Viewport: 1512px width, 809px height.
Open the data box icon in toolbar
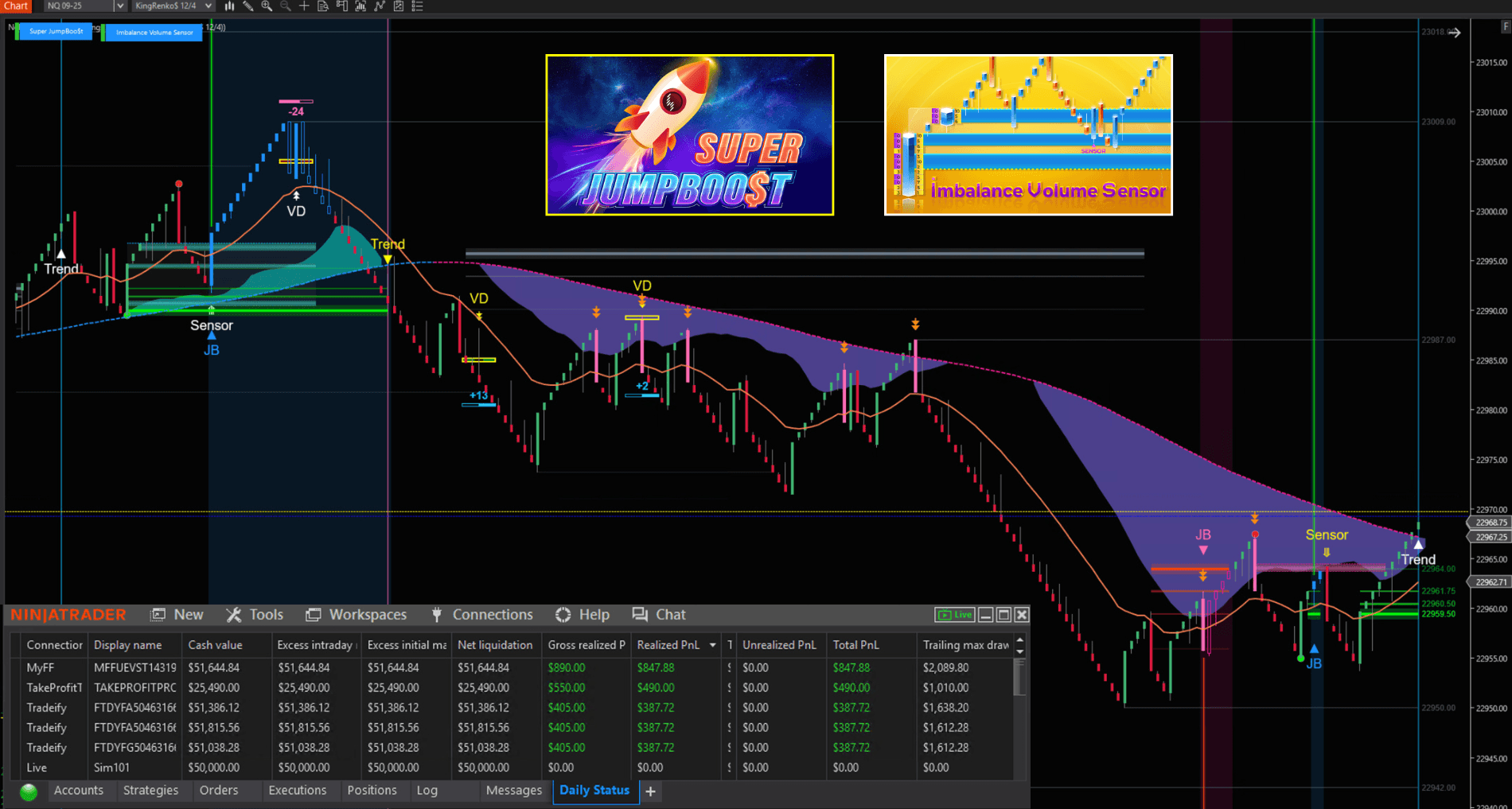(x=323, y=6)
